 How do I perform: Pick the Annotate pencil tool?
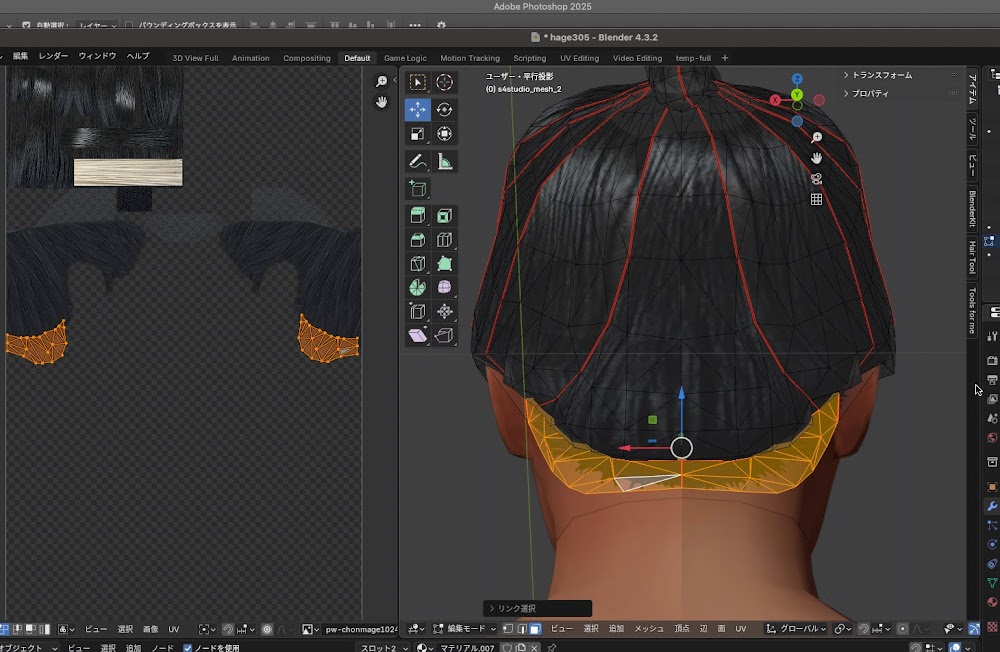pos(418,161)
